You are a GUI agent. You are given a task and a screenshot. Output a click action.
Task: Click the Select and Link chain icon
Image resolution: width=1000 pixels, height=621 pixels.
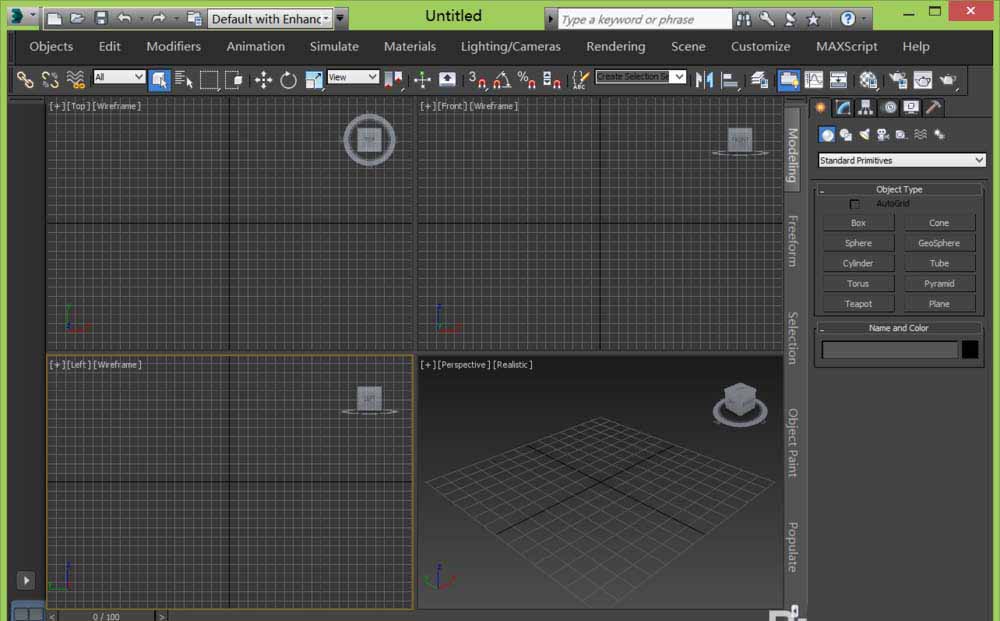(25, 80)
